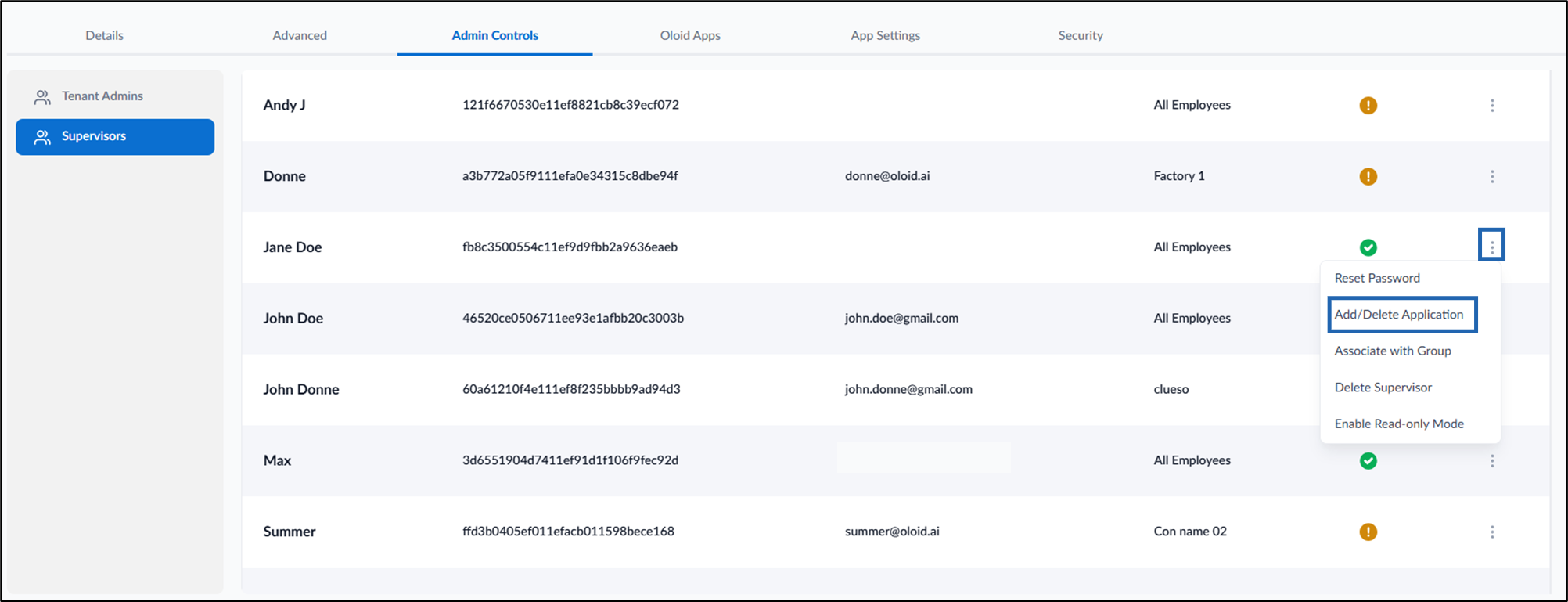This screenshot has height=602, width=1568.
Task: Click the name Max
Action: coord(277,461)
